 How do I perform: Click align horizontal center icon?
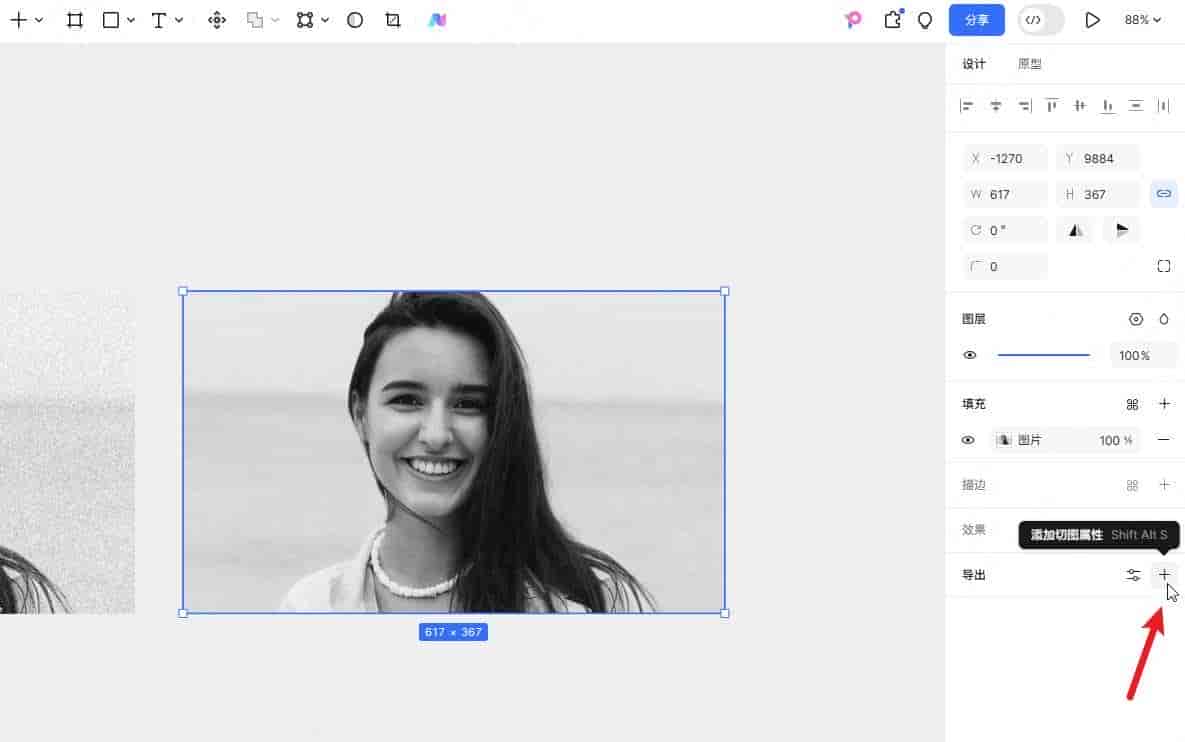click(995, 106)
